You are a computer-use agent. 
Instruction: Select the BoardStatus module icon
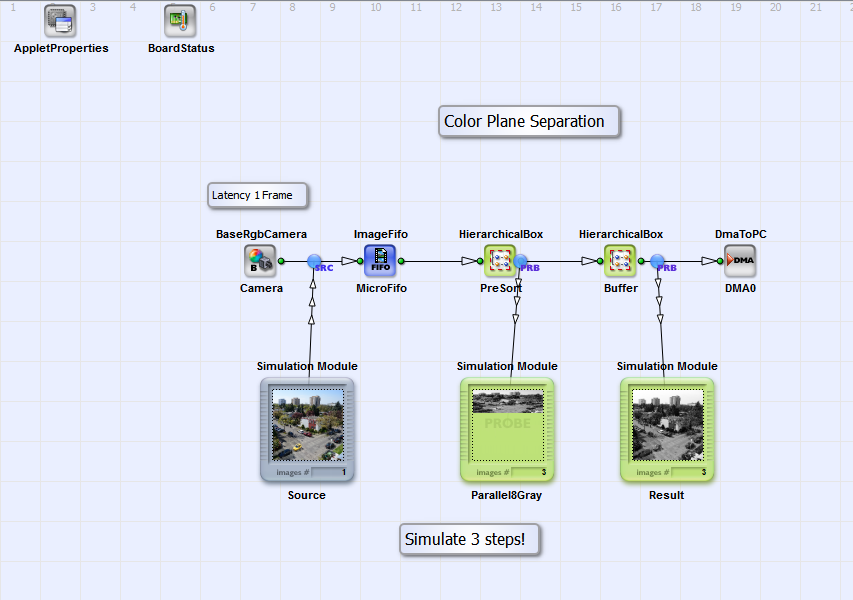pyautogui.click(x=180, y=21)
